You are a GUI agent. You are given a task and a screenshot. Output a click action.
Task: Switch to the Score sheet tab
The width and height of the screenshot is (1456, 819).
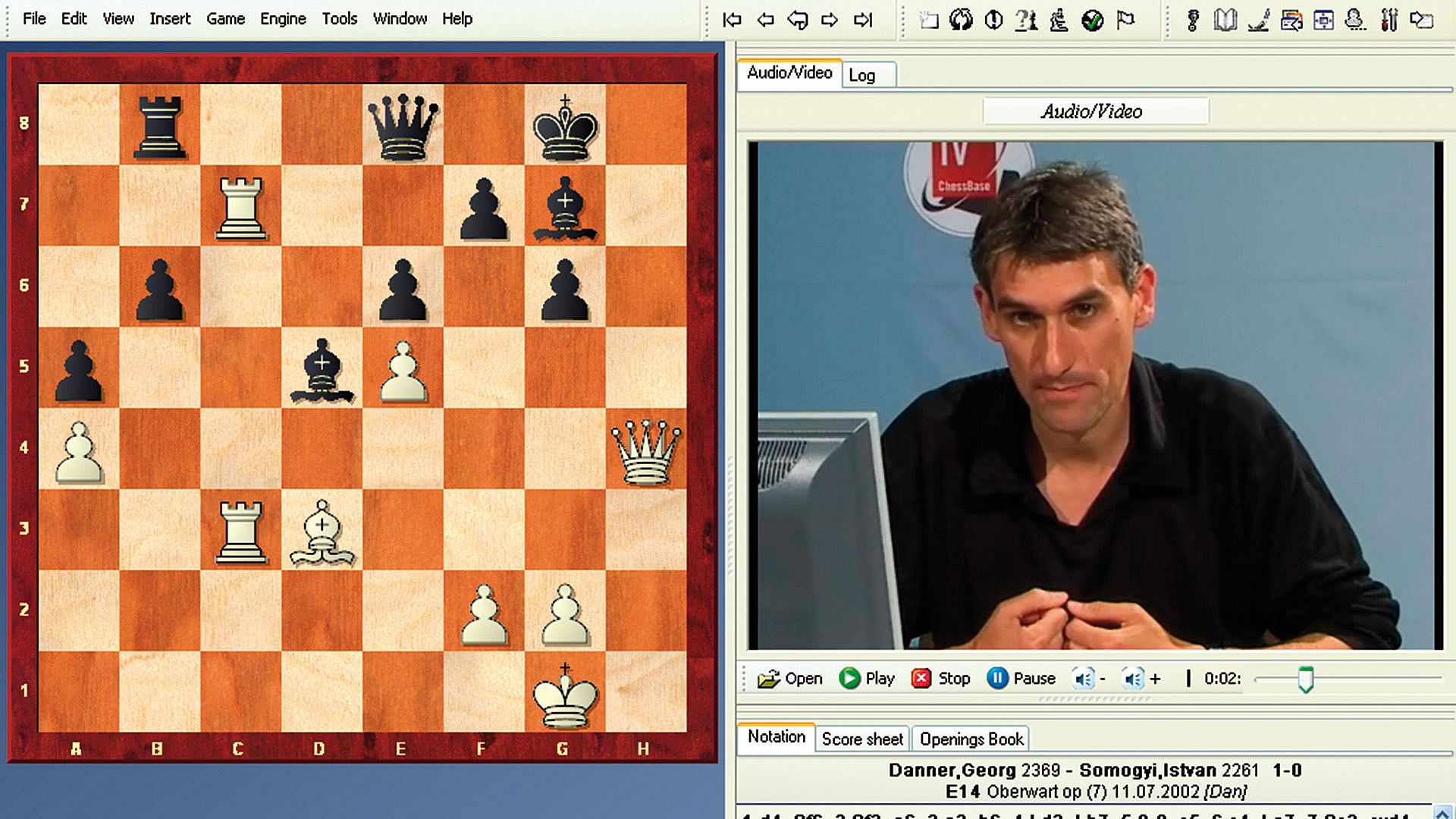click(862, 739)
